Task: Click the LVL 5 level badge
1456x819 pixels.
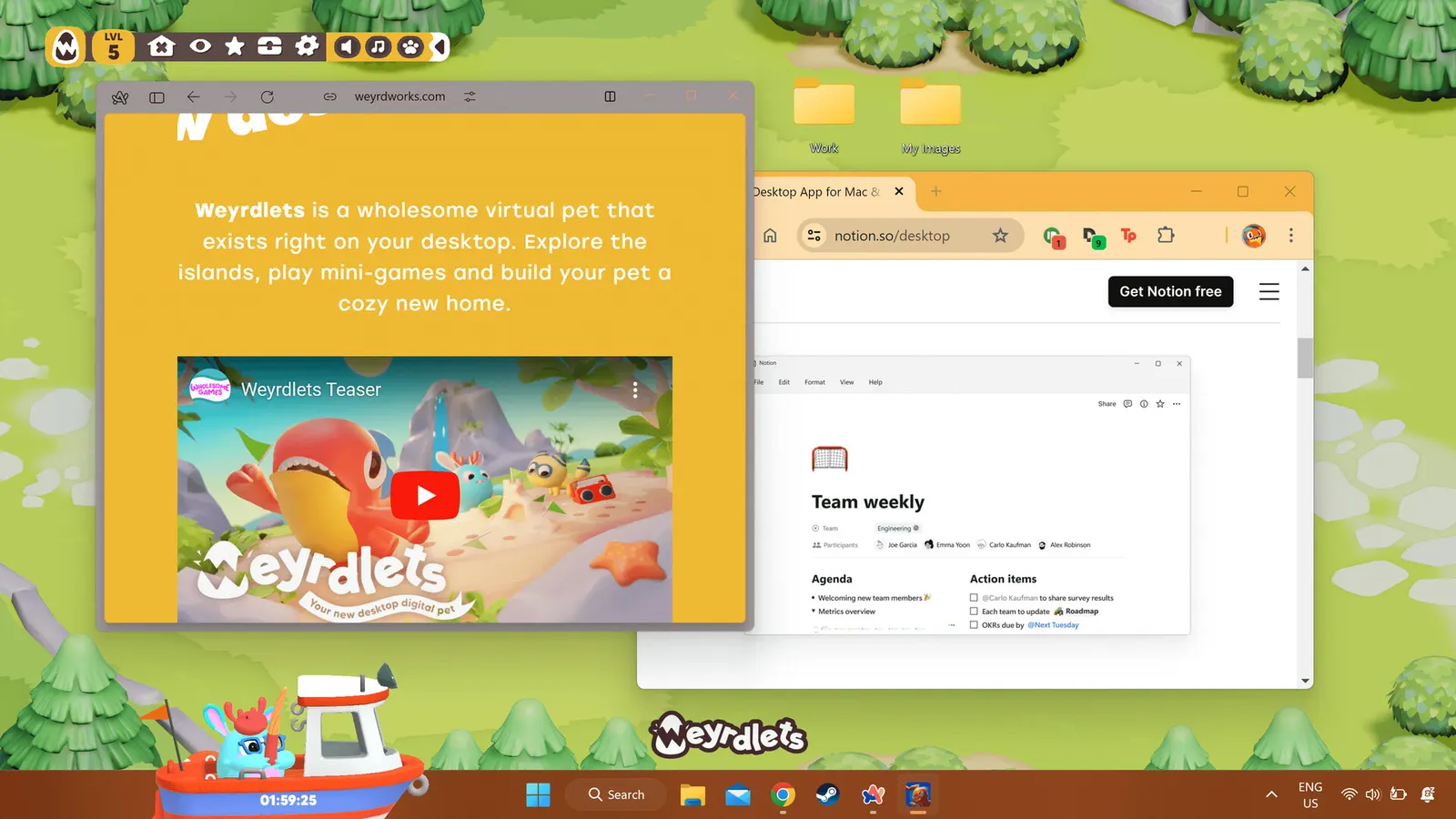Action: click(114, 46)
